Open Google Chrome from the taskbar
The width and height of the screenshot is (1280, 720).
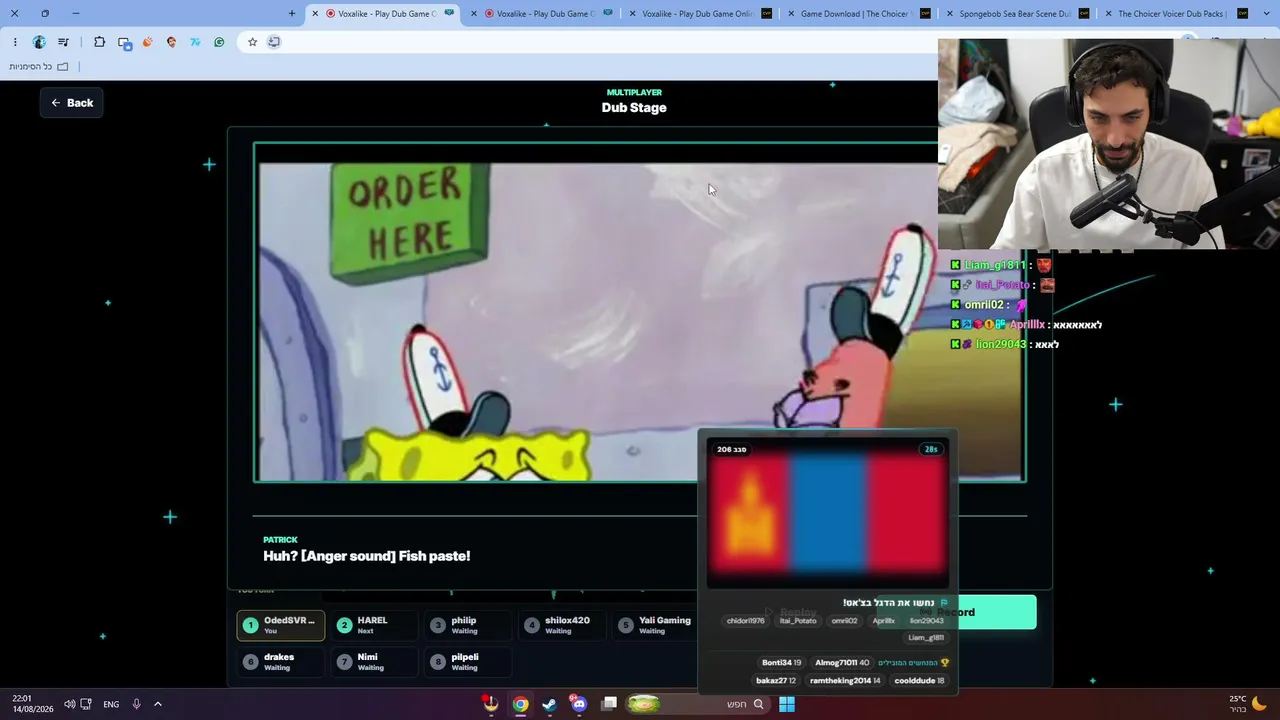pyautogui.click(x=521, y=704)
